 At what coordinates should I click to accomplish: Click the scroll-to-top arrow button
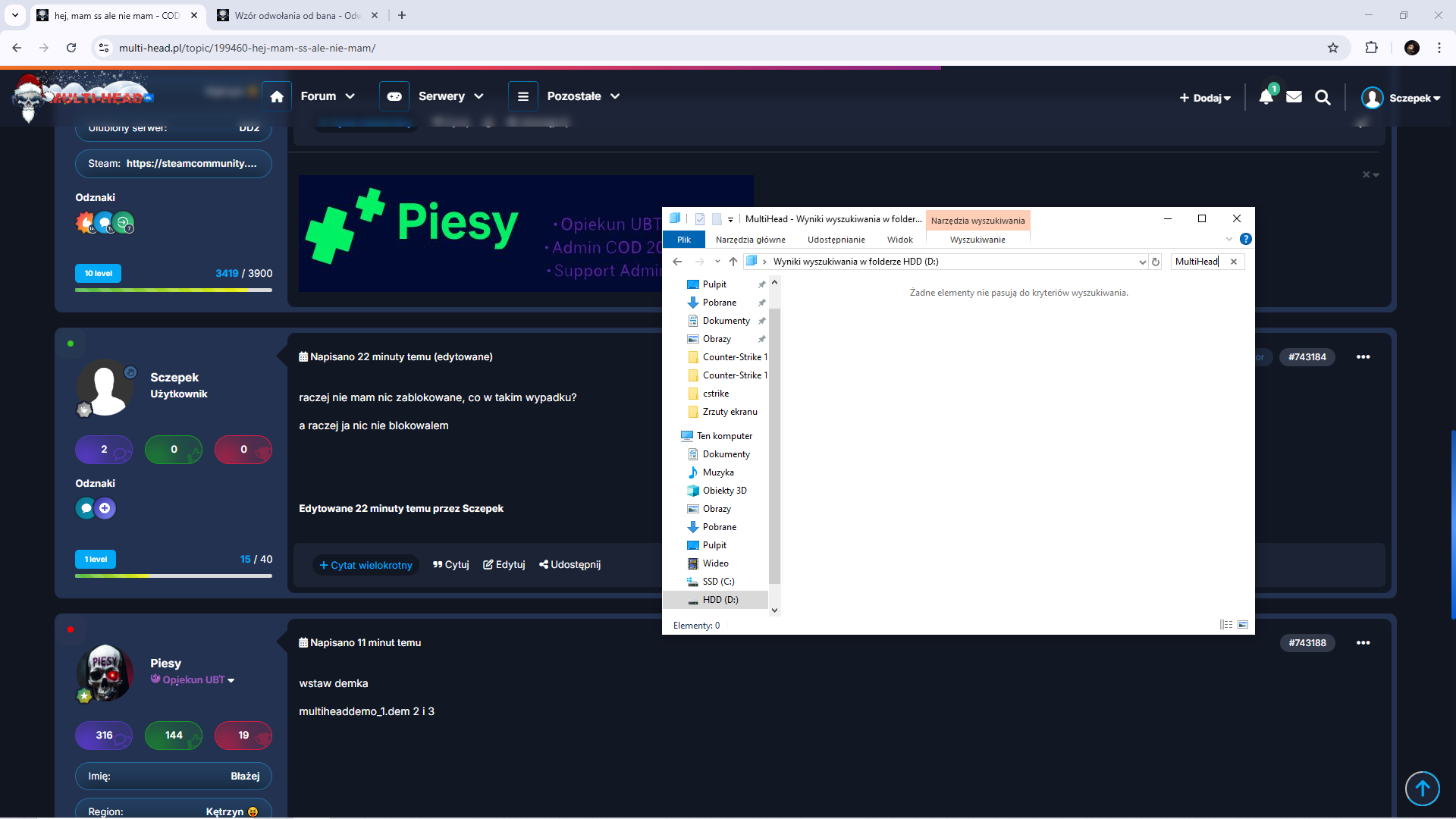pos(1422,789)
